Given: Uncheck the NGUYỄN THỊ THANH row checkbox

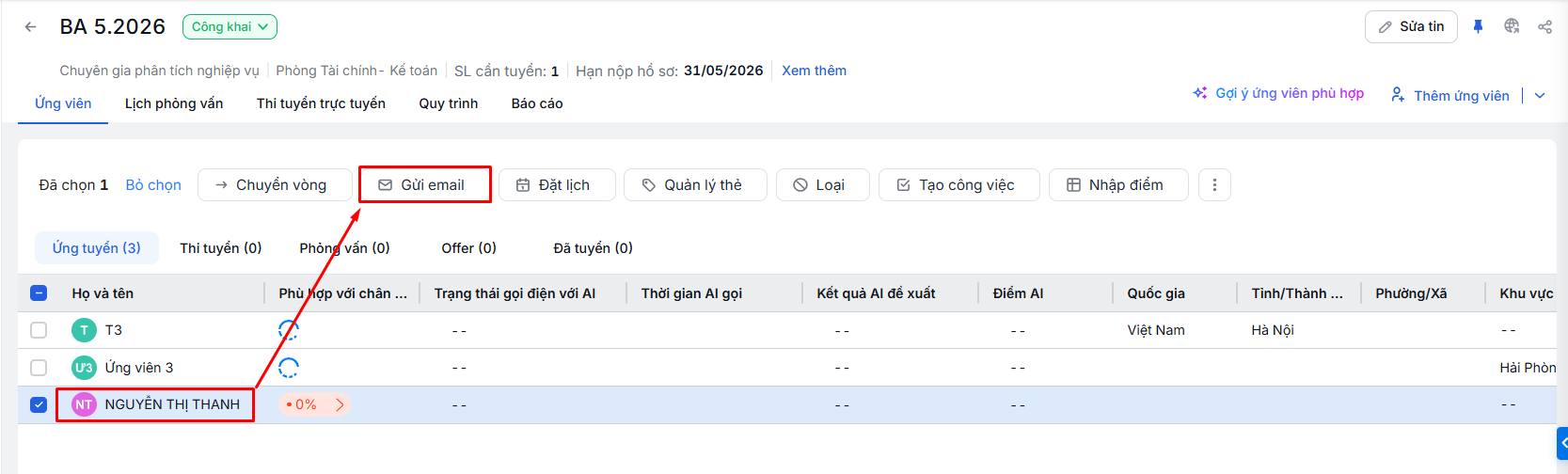Looking at the screenshot, I should [39, 404].
